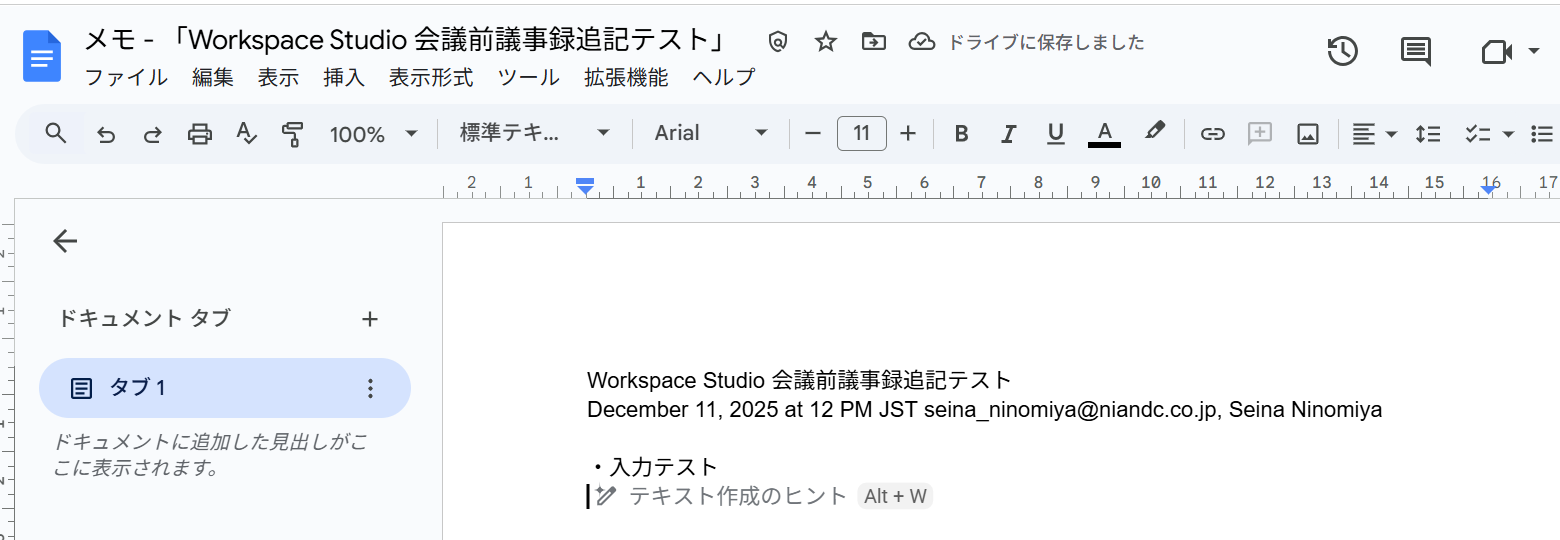Toggle italic formatting
Image resolution: width=1560 pixels, height=540 pixels.
coord(1008,134)
